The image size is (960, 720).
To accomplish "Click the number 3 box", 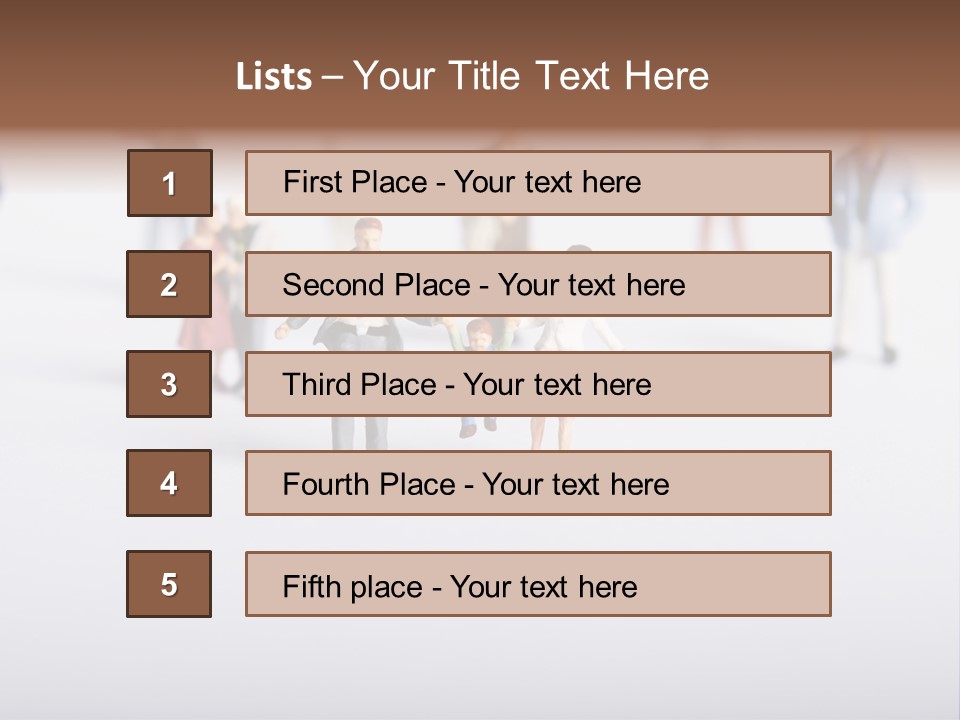I will pos(169,384).
